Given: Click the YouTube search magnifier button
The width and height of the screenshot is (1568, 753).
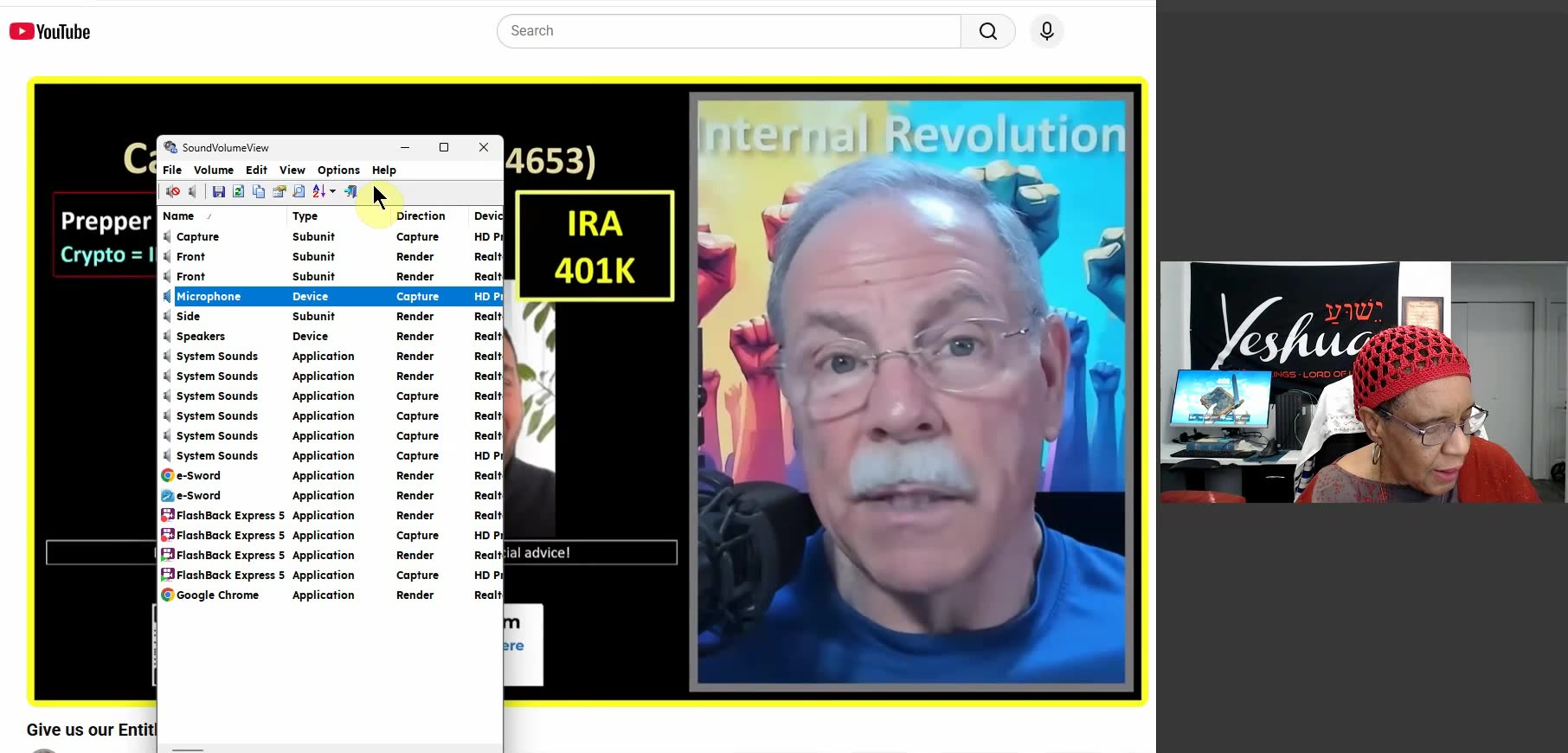Looking at the screenshot, I should click(988, 31).
